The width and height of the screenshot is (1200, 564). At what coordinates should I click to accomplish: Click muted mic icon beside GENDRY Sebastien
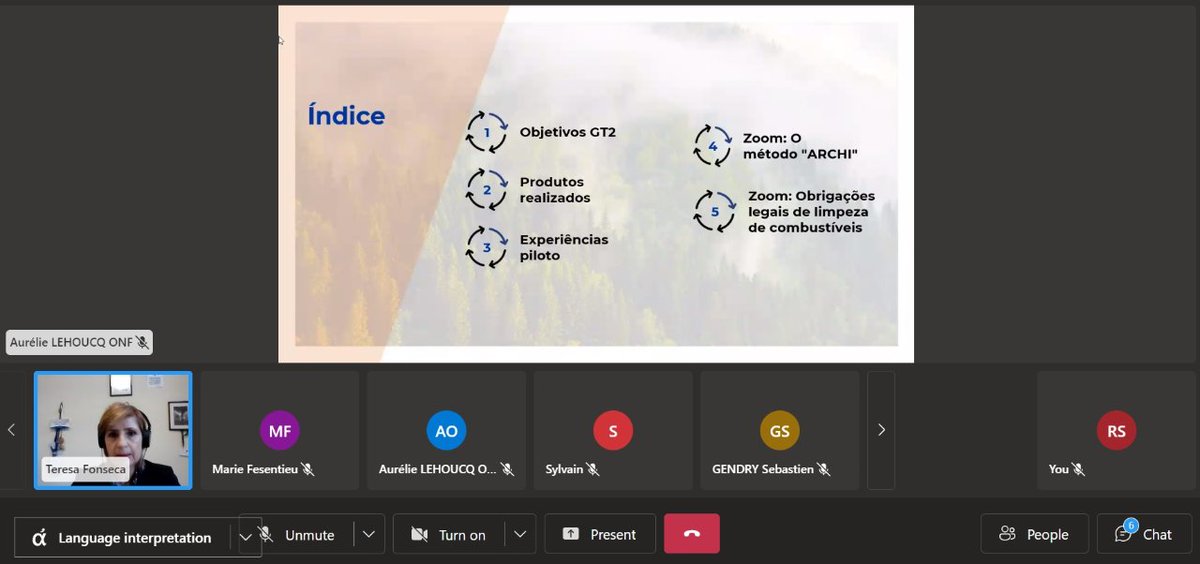[x=824, y=469]
